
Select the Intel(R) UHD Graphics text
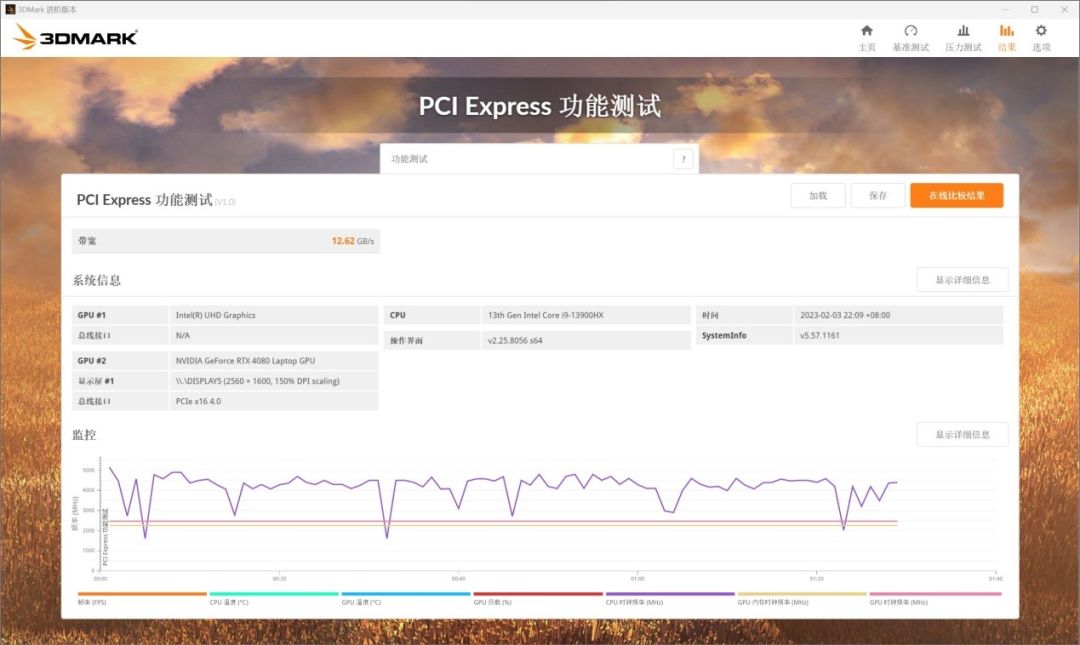(216, 315)
